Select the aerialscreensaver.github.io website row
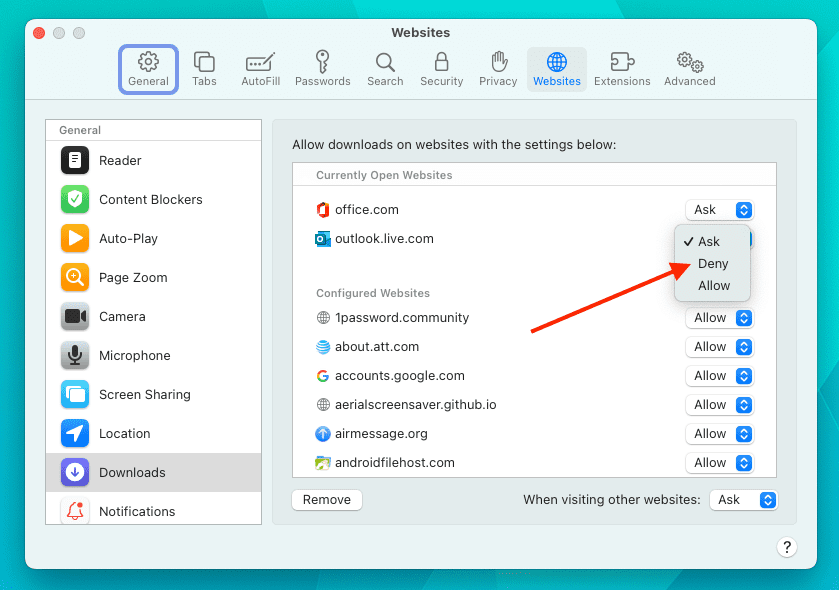This screenshot has width=839, height=590. [534, 405]
